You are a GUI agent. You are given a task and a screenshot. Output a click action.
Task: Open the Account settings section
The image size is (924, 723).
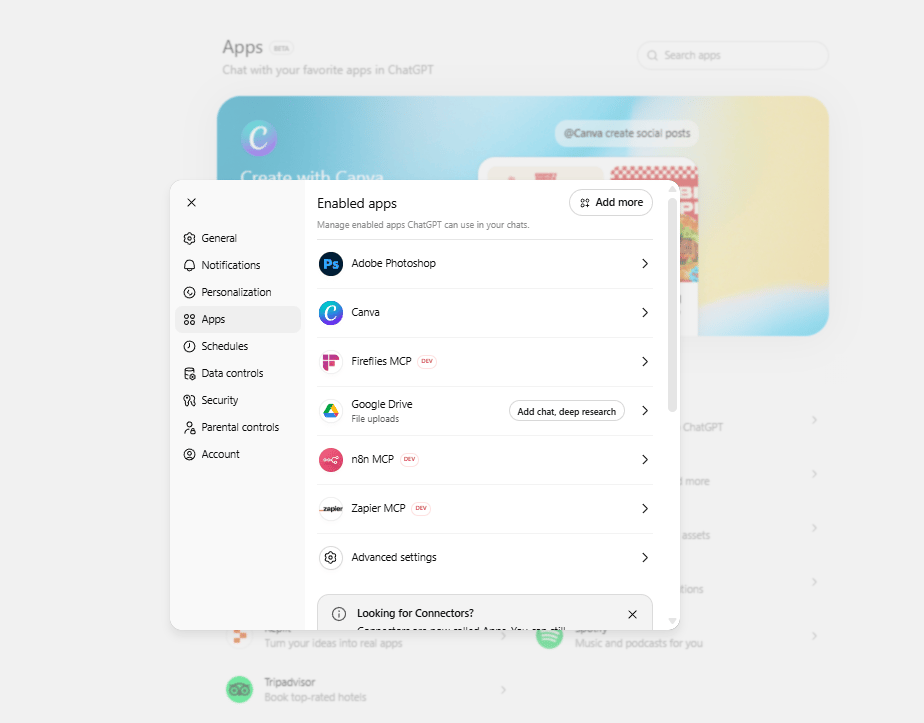219,453
